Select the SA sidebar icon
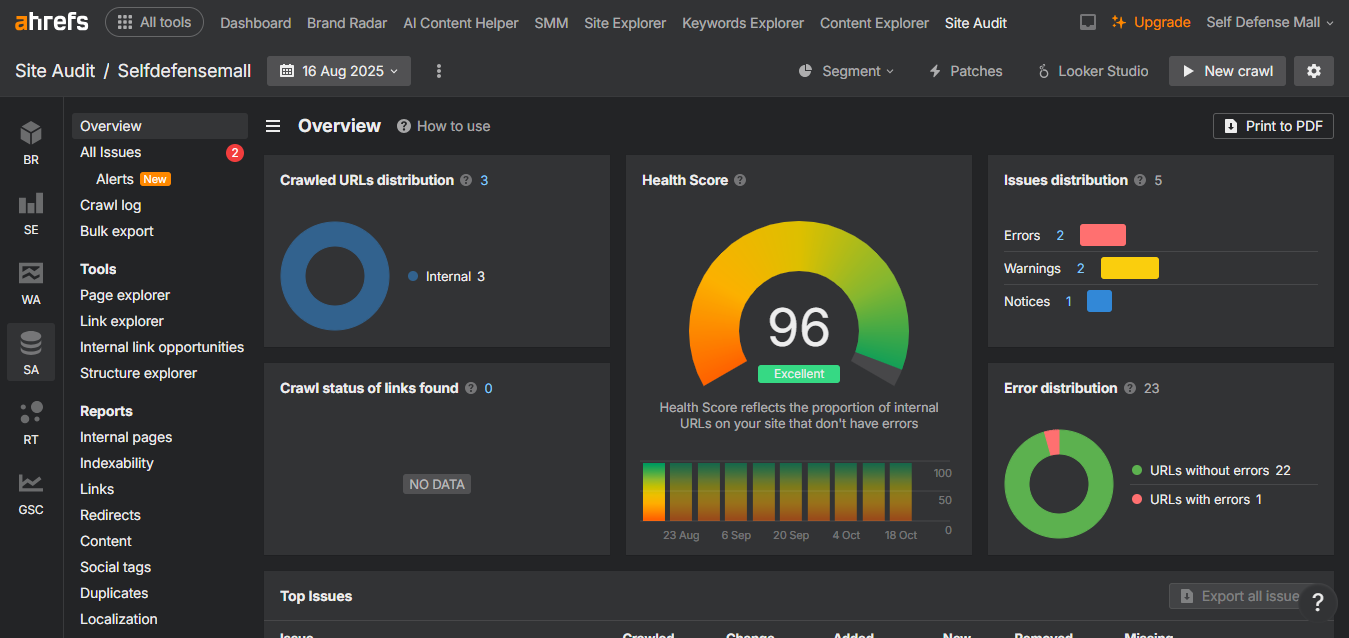 click(31, 353)
